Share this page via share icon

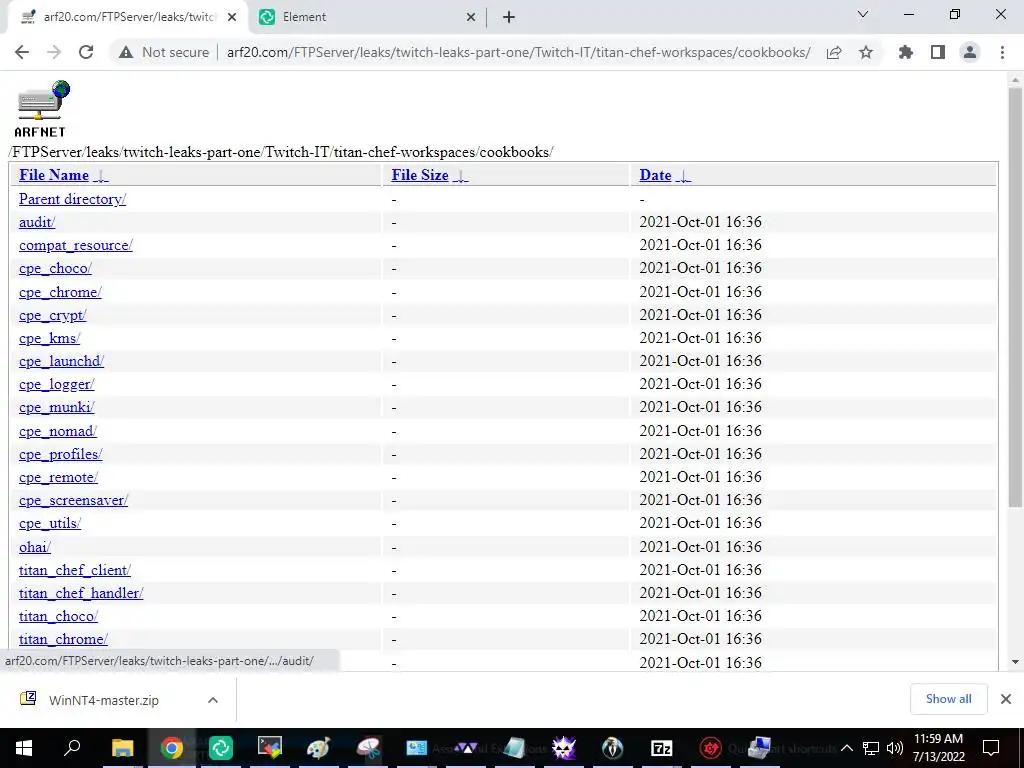[834, 52]
